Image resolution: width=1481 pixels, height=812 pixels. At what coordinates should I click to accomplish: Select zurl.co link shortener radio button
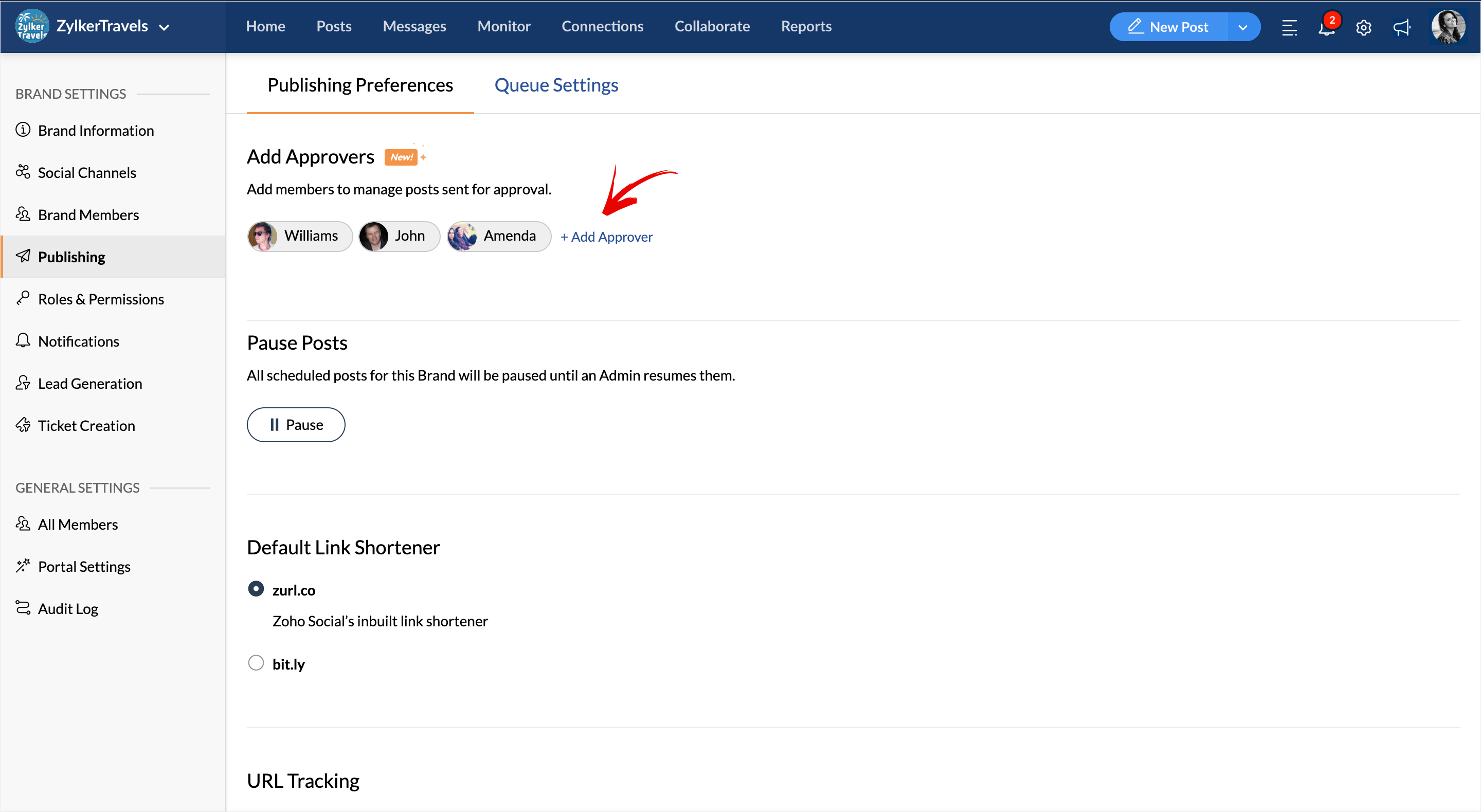point(256,589)
